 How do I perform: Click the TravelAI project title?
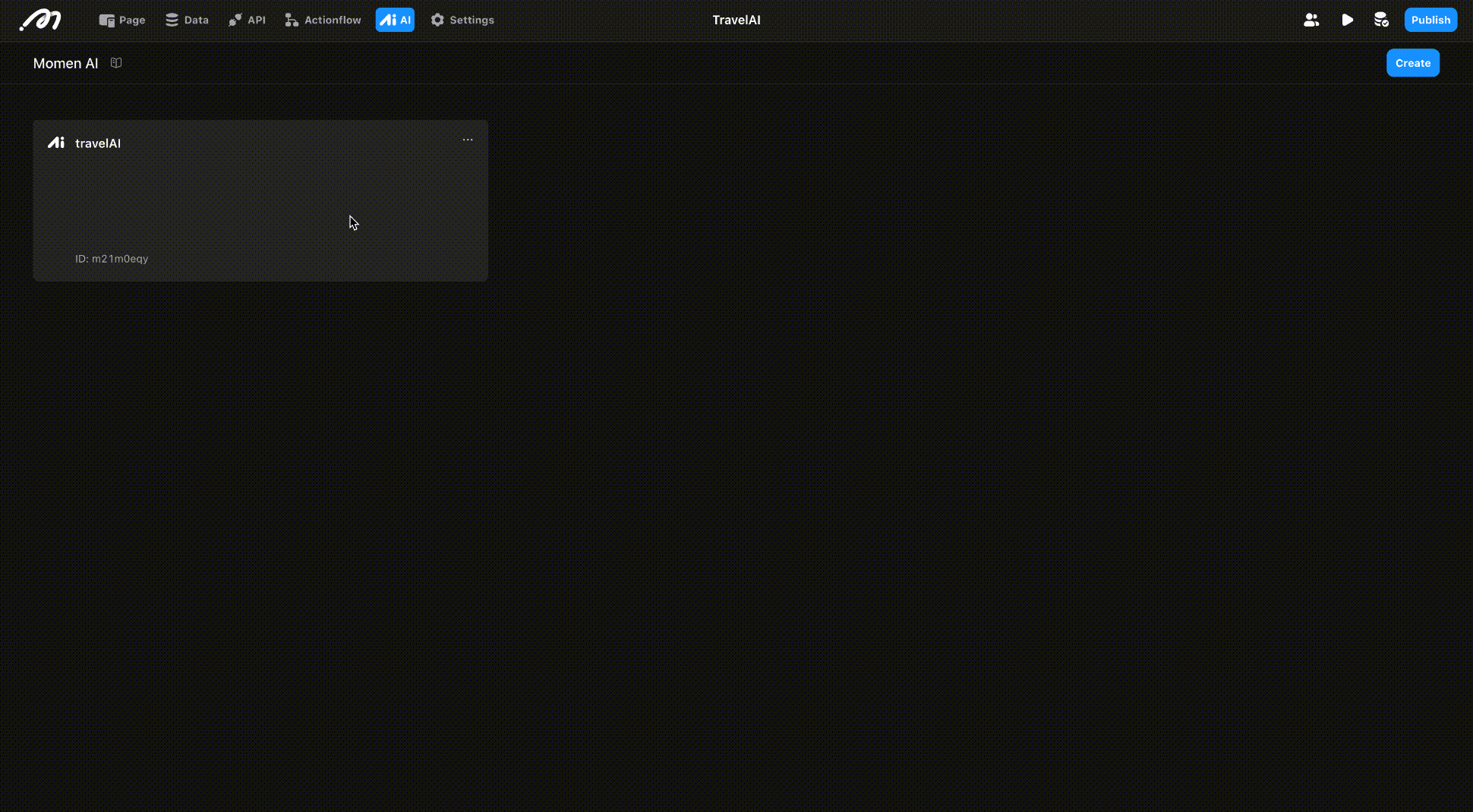(736, 20)
